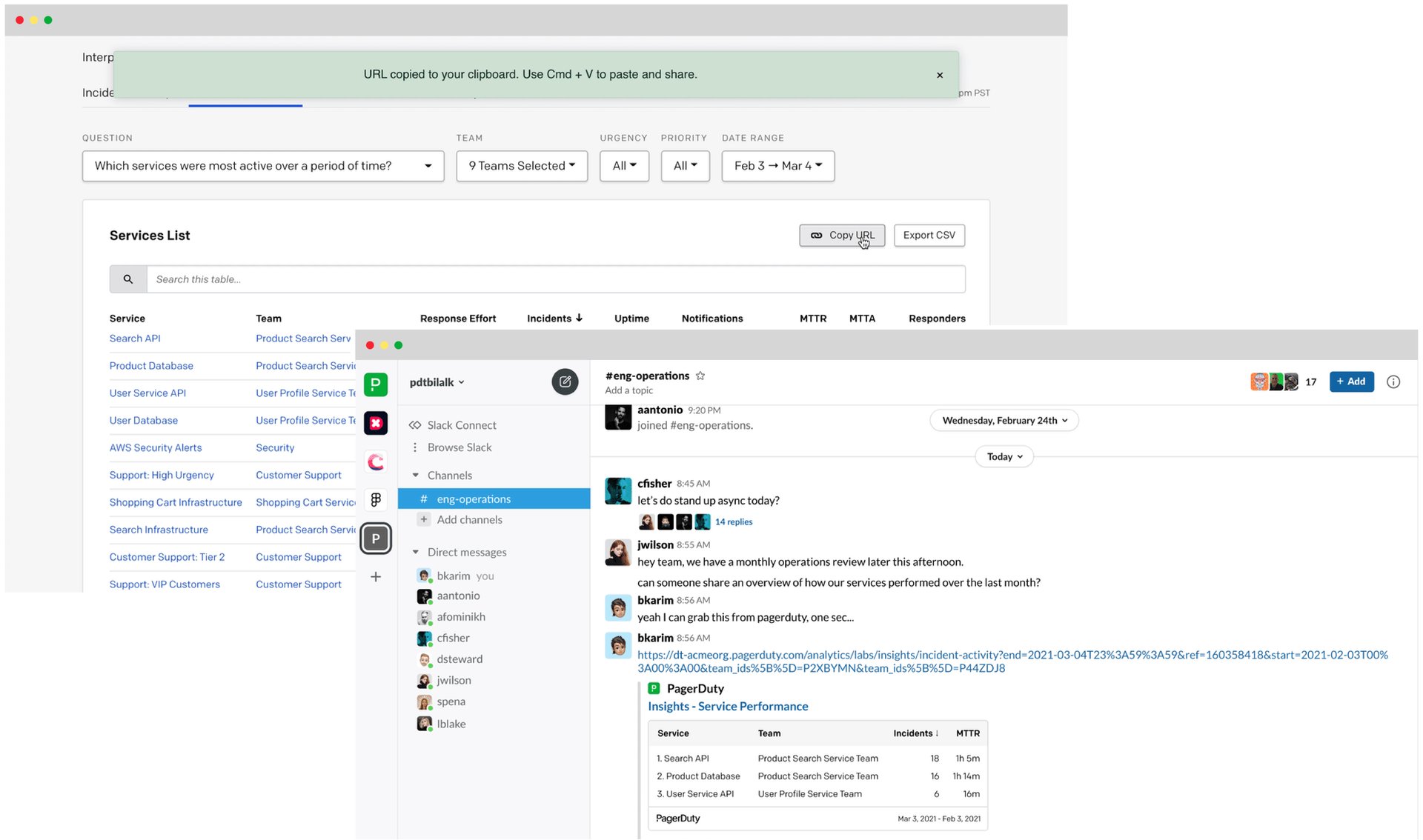This screenshot has width=1423, height=840.
Task: Click the table search magnifier icon
Action: [x=128, y=279]
